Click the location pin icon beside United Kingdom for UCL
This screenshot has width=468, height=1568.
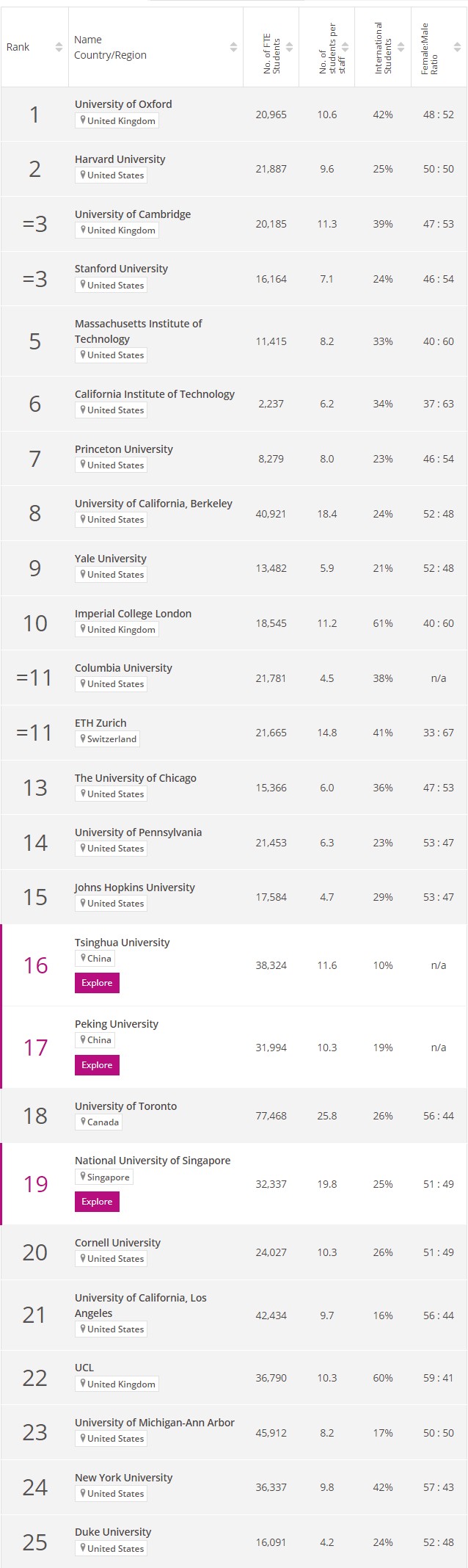click(81, 1384)
